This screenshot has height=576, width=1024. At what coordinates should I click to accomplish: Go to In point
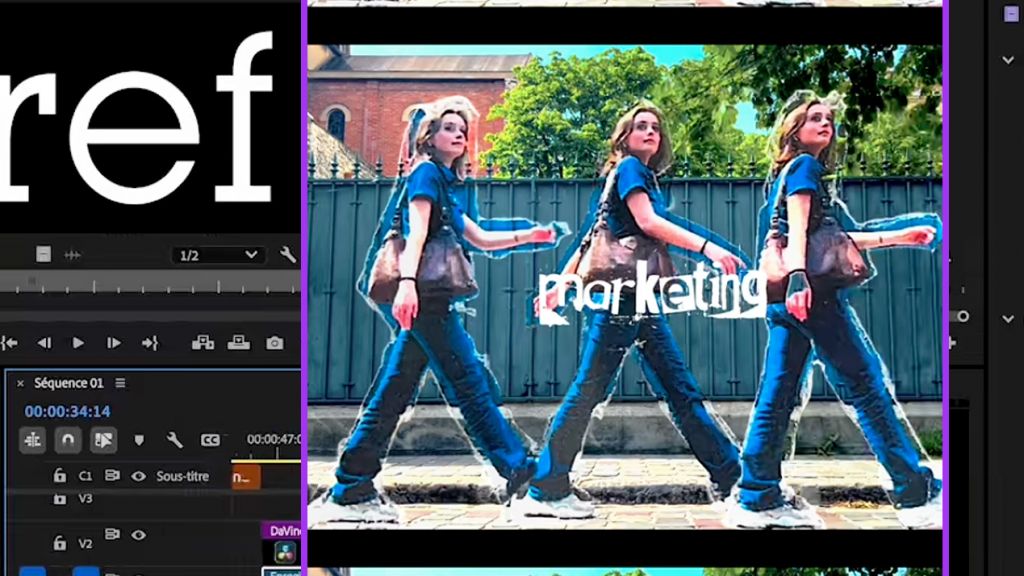(9, 343)
